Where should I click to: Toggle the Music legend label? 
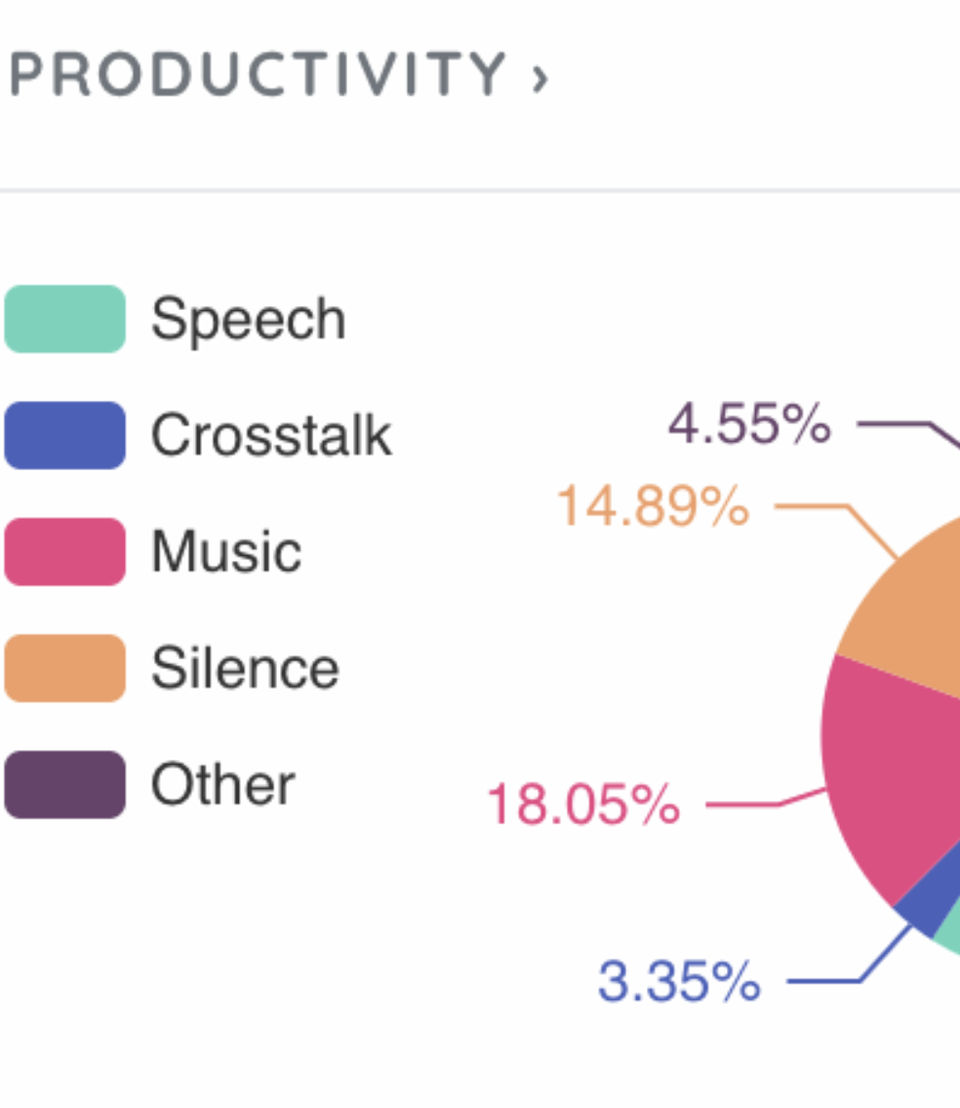click(226, 551)
